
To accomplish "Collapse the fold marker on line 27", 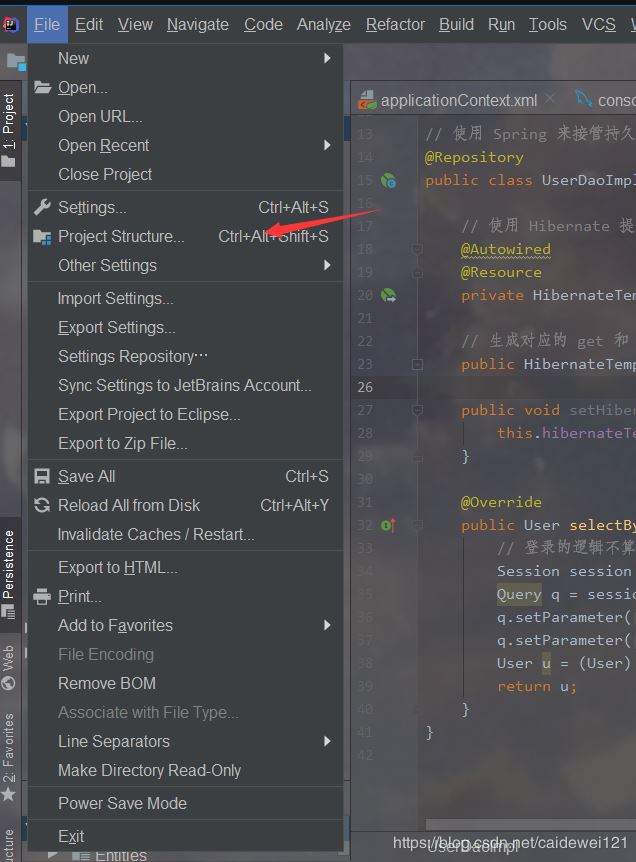I will click(417, 410).
